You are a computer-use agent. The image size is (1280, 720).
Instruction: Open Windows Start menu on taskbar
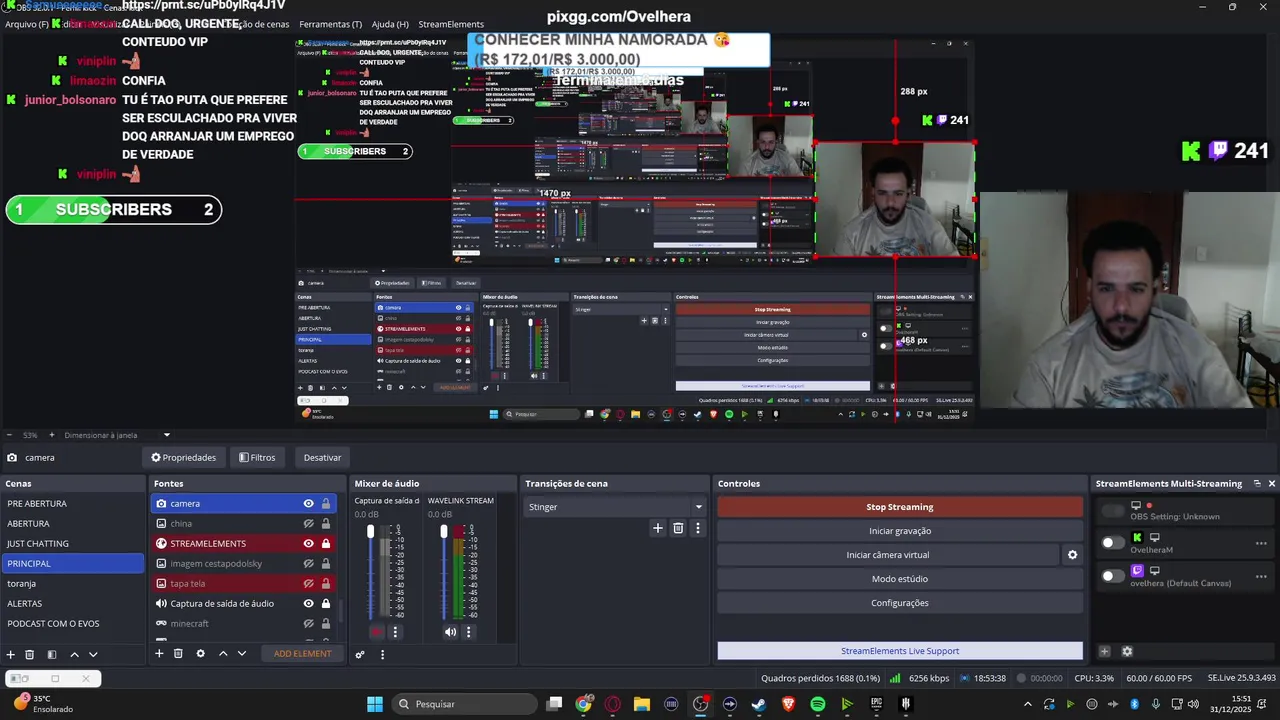point(374,704)
